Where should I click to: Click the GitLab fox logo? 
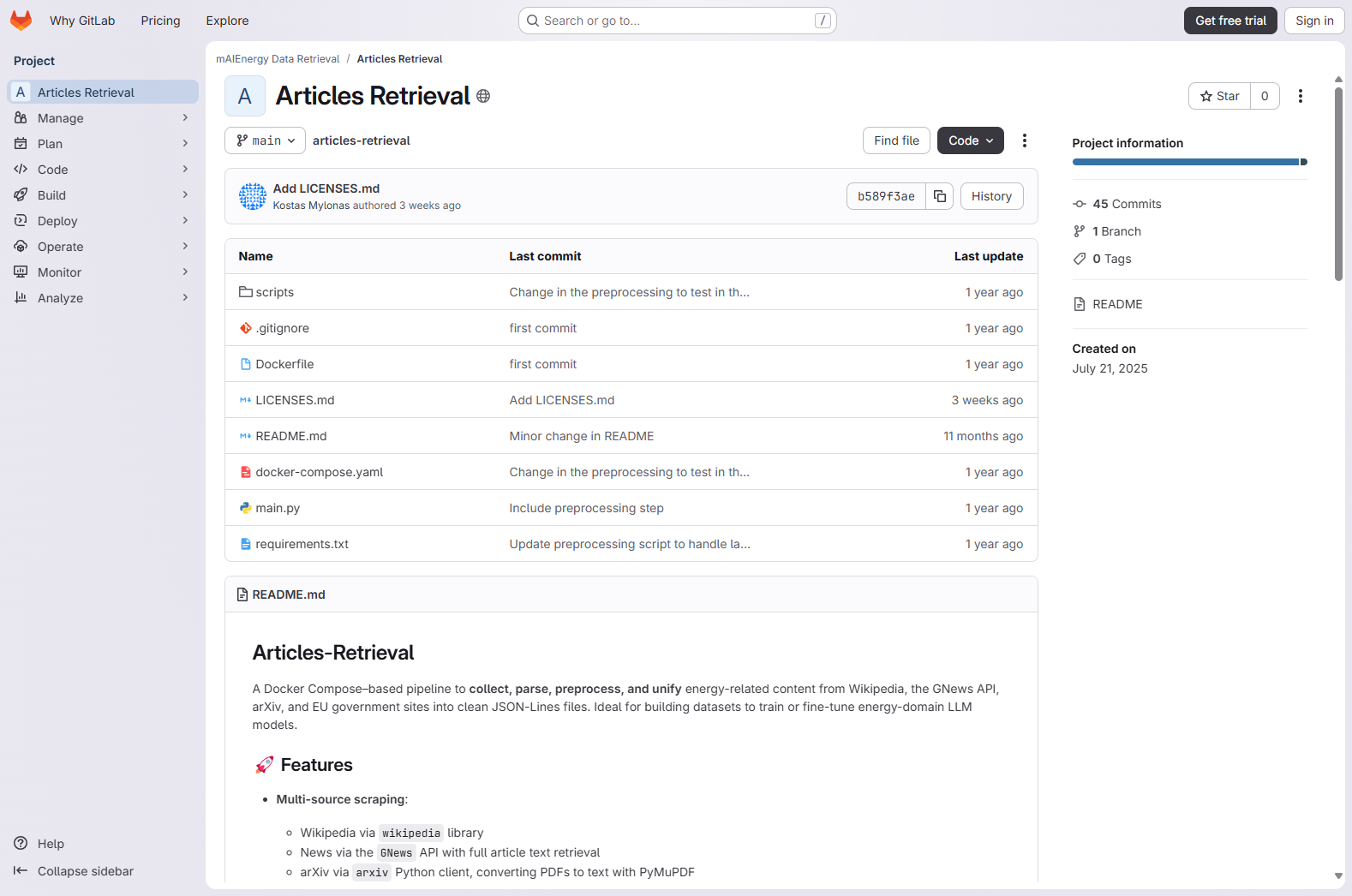click(x=21, y=21)
